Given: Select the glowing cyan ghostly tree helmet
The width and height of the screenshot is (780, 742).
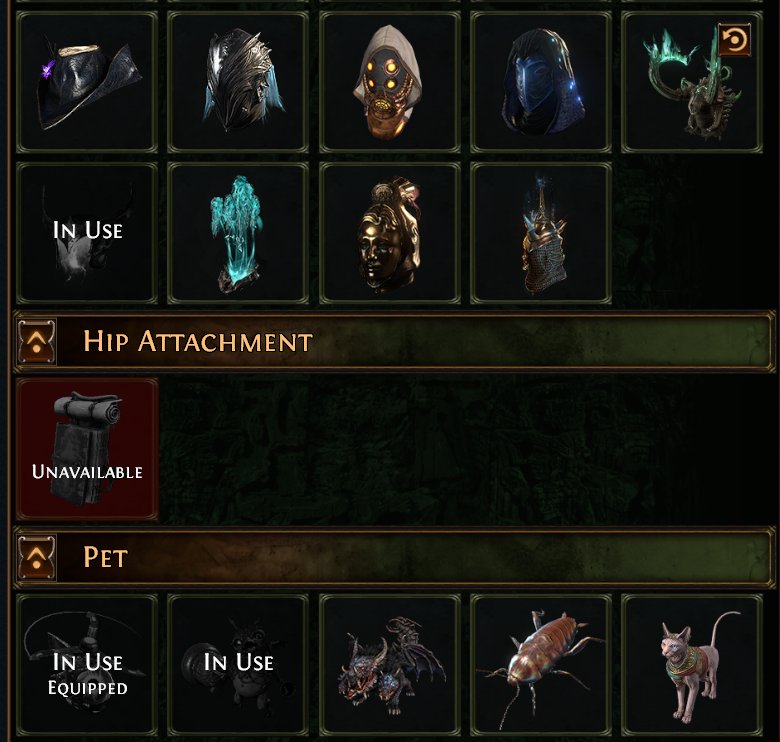Looking at the screenshot, I should (238, 233).
